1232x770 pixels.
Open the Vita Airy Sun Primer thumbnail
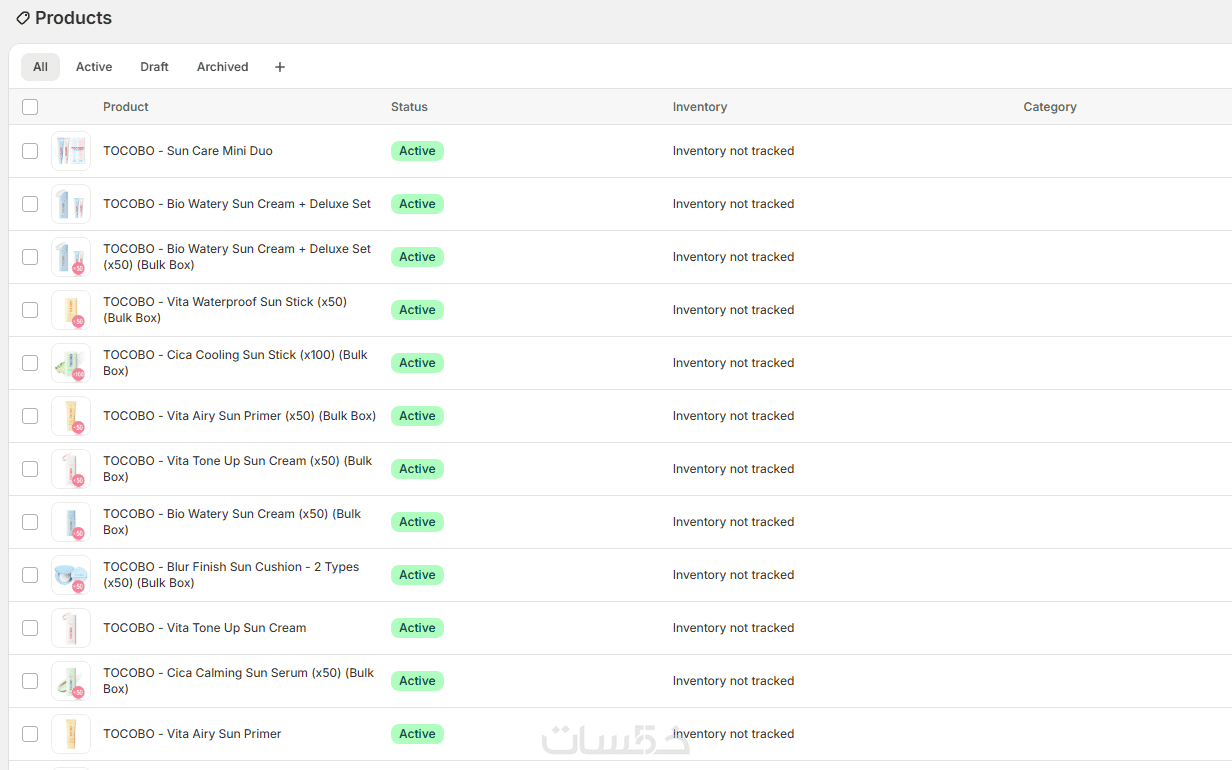(x=71, y=734)
